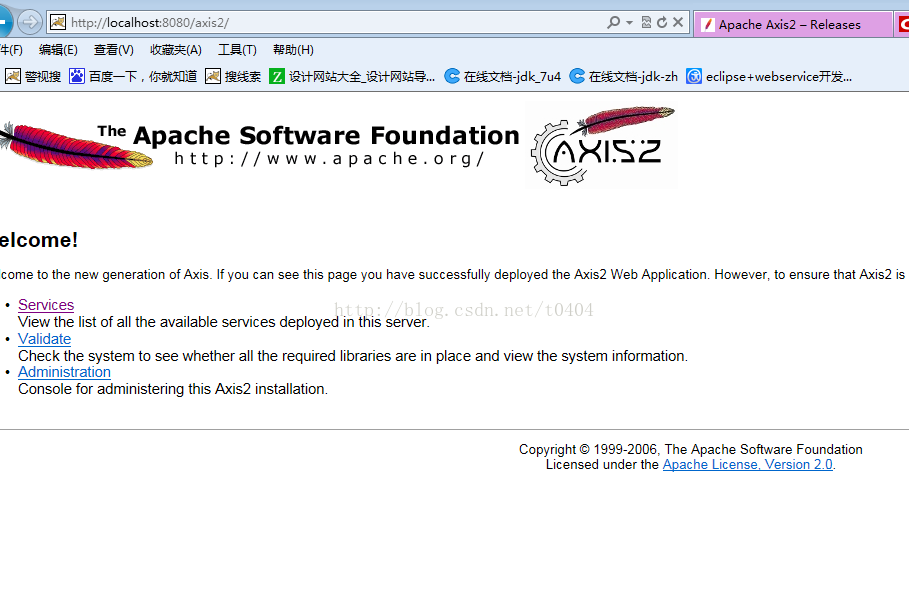This screenshot has width=909, height=598.
Task: Click the search magnifier icon in address bar
Action: click(x=613, y=23)
